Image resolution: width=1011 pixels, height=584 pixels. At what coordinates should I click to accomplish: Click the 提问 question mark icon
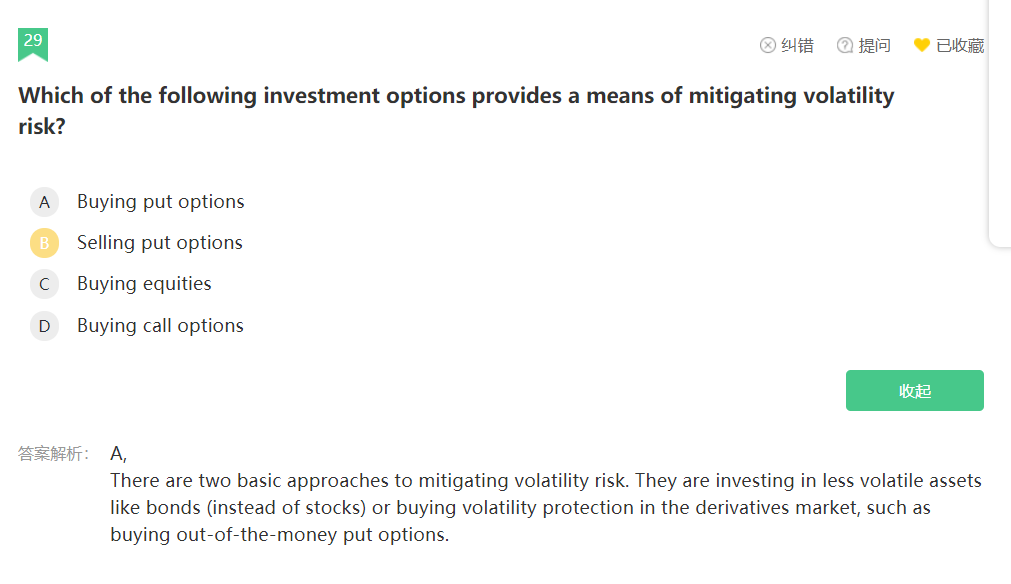click(x=845, y=45)
